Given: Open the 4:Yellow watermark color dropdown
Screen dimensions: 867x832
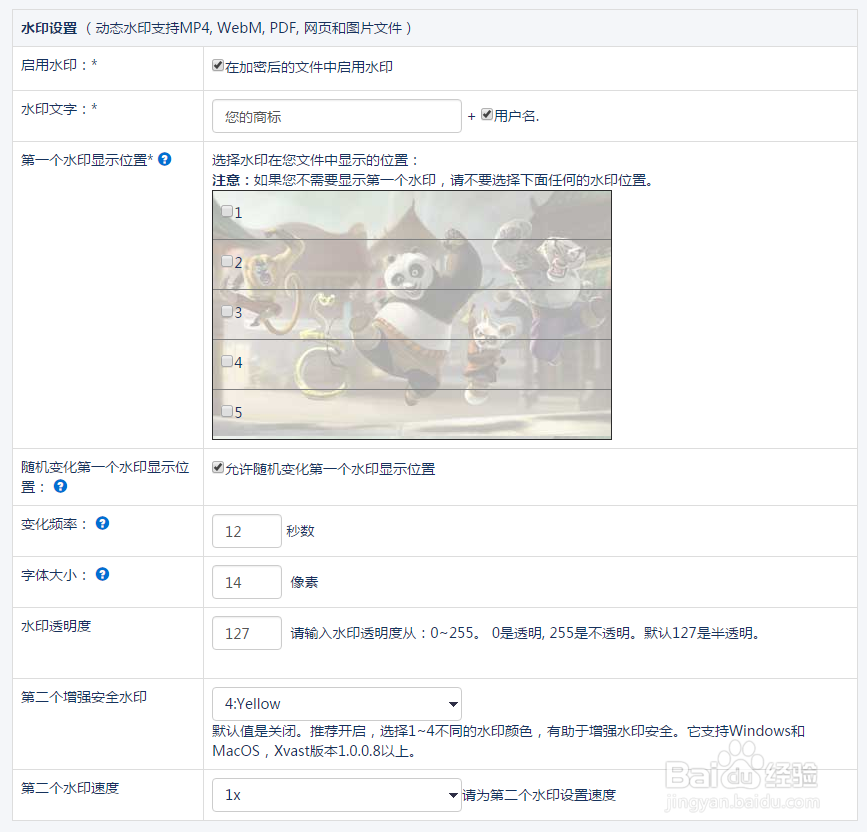Looking at the screenshot, I should (x=337, y=704).
